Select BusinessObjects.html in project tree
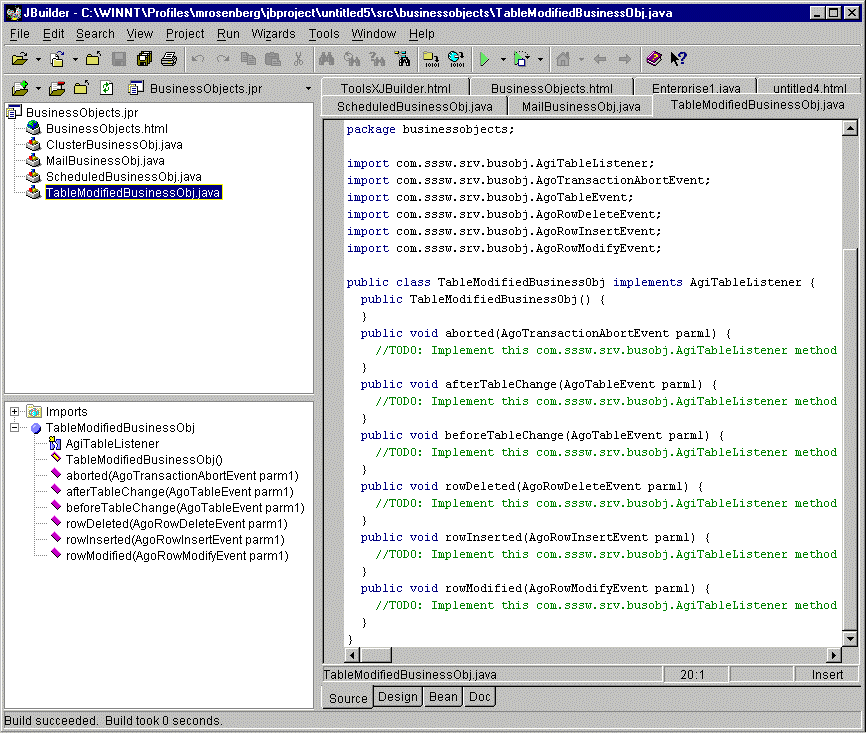Viewport: 866px width, 733px height. point(107,129)
